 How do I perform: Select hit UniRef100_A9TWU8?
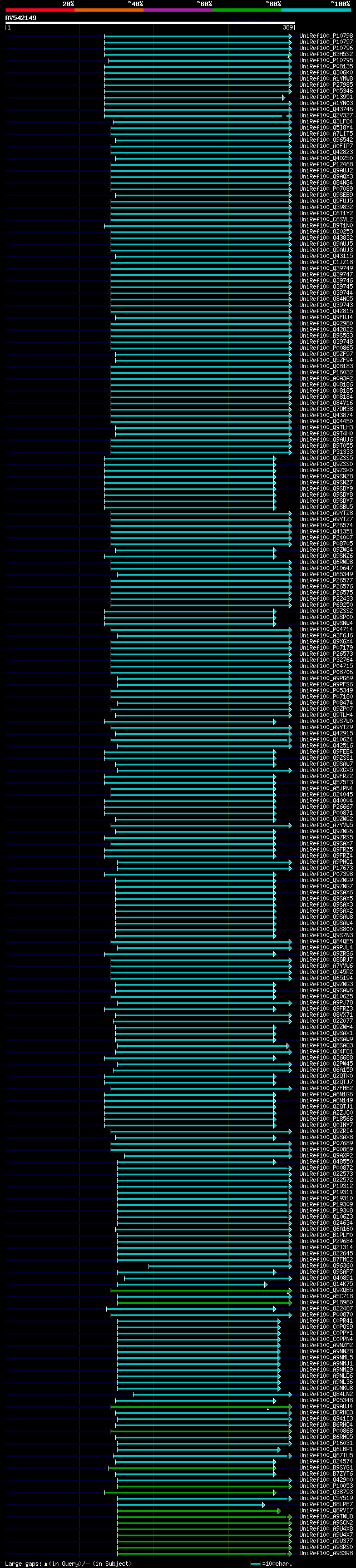(x=325, y=1516)
